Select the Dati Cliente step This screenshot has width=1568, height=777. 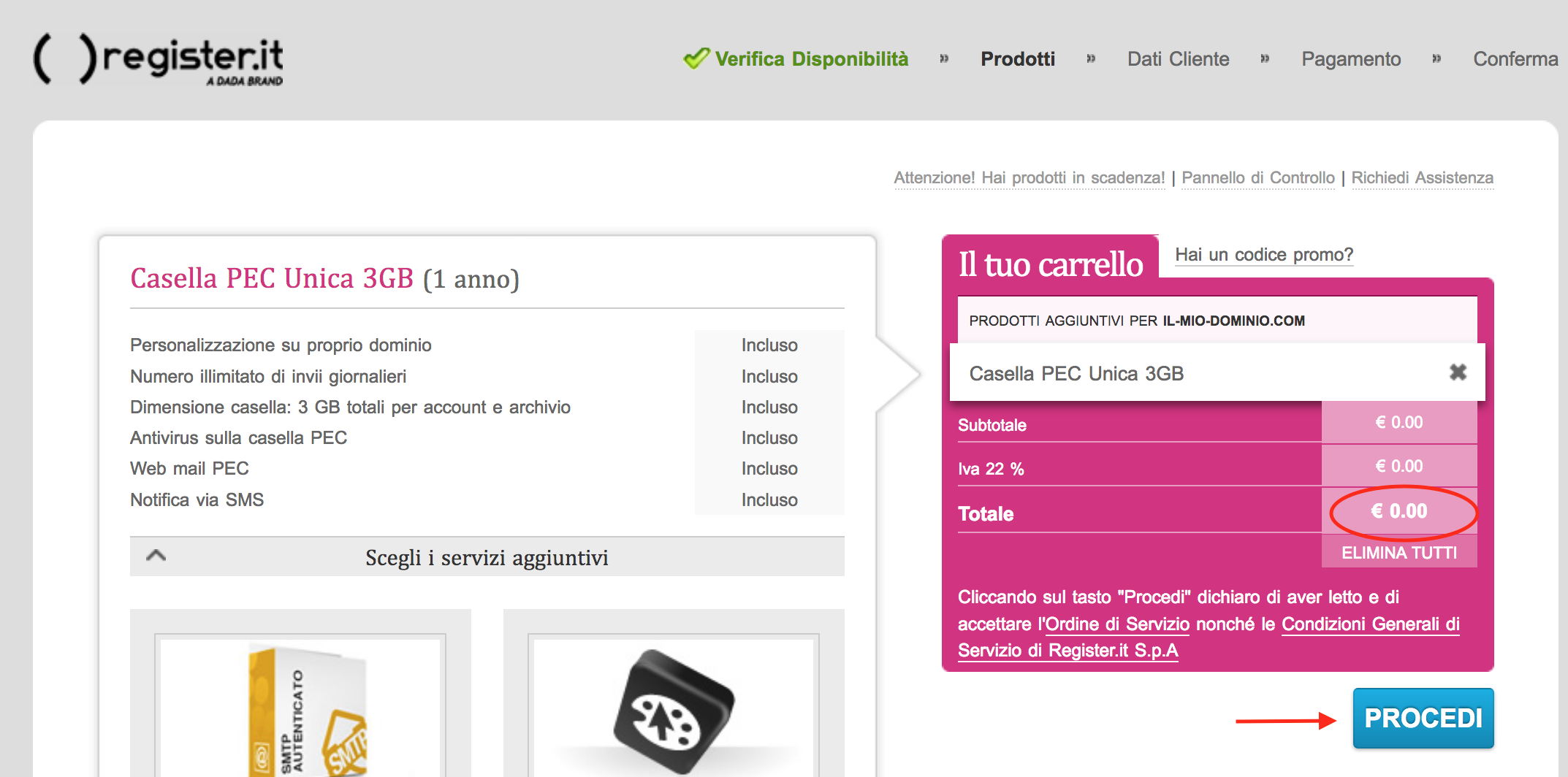(1178, 59)
